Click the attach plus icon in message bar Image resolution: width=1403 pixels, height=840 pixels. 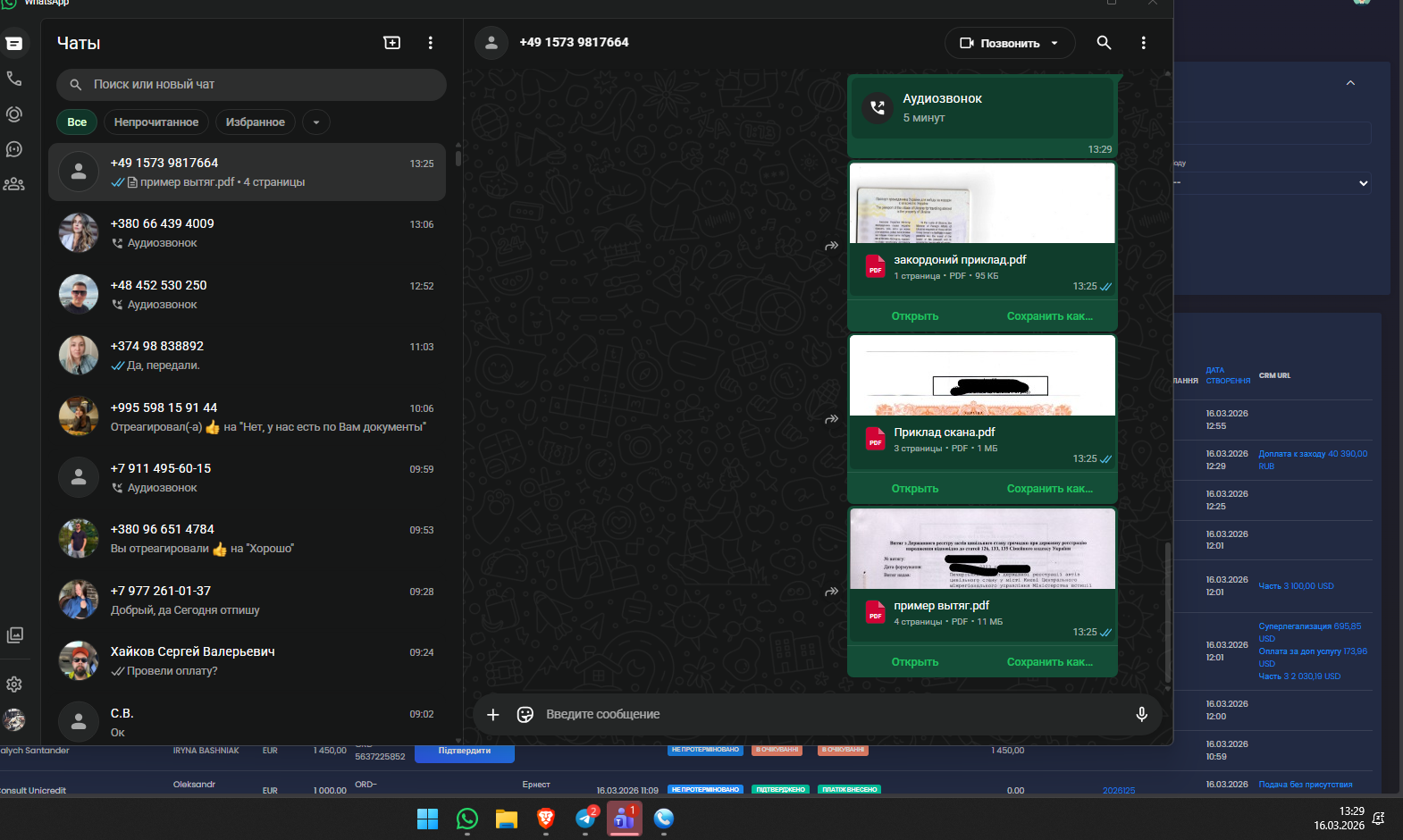(x=493, y=715)
